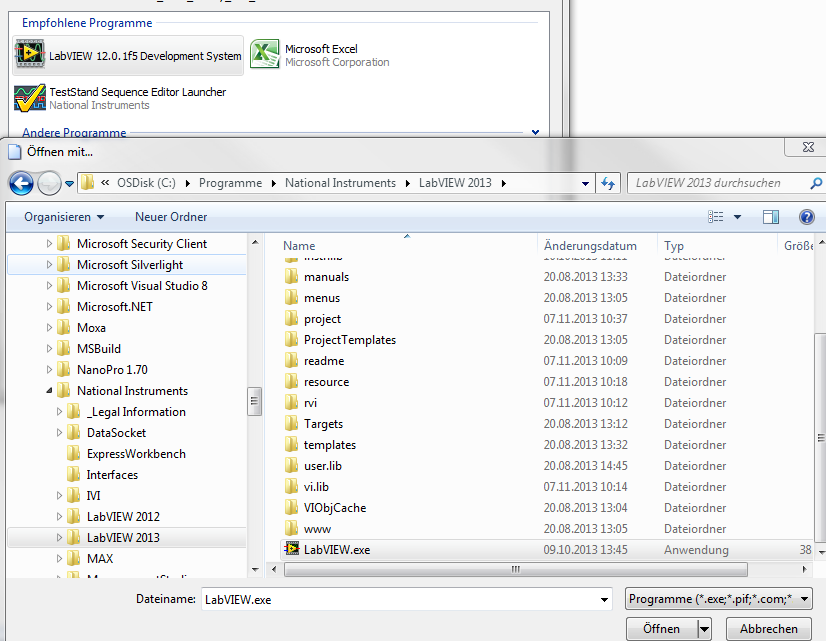The width and height of the screenshot is (826, 641).
Task: Click the Öffnen button
Action: click(662, 629)
